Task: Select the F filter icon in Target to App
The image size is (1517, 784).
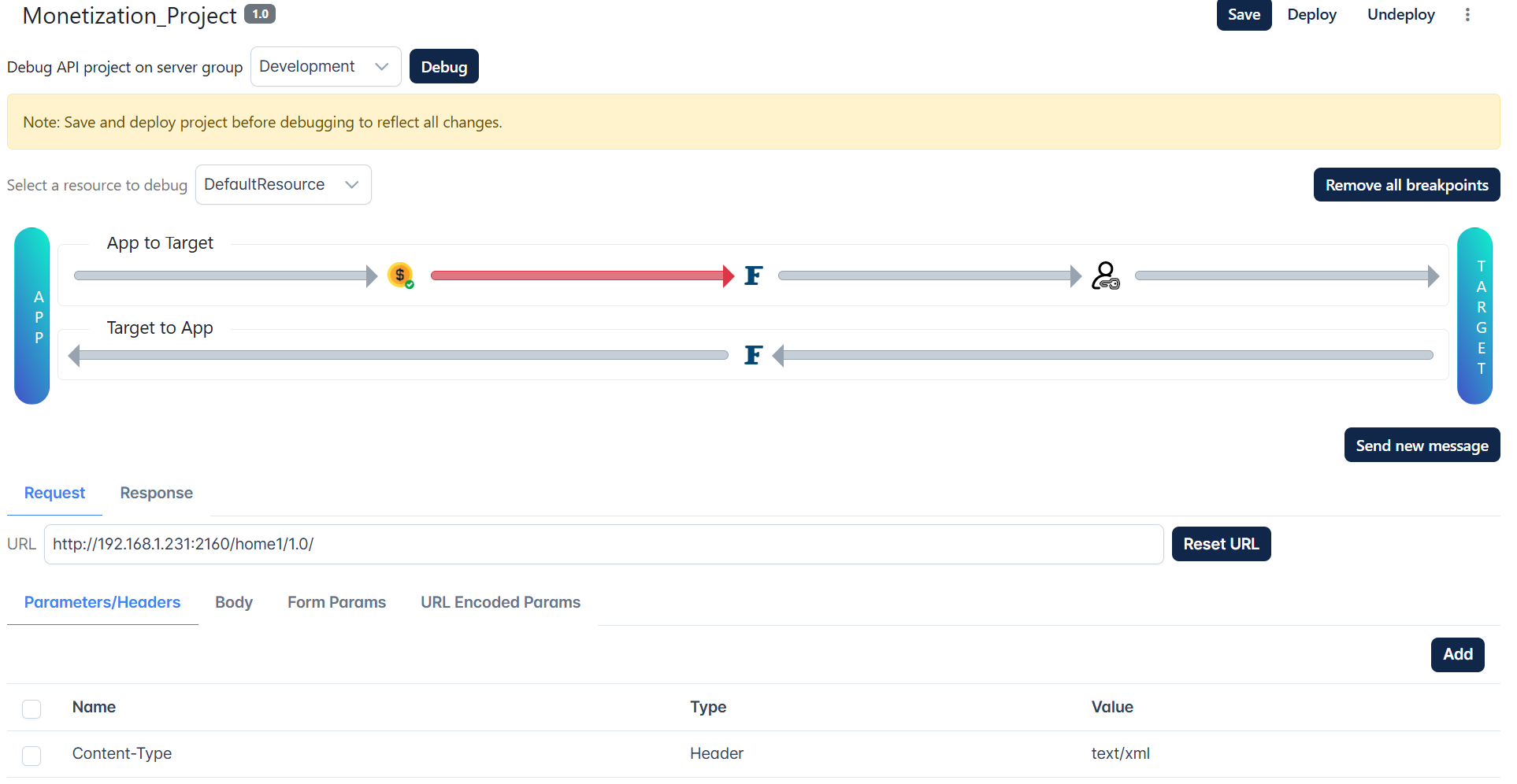Action: point(753,355)
